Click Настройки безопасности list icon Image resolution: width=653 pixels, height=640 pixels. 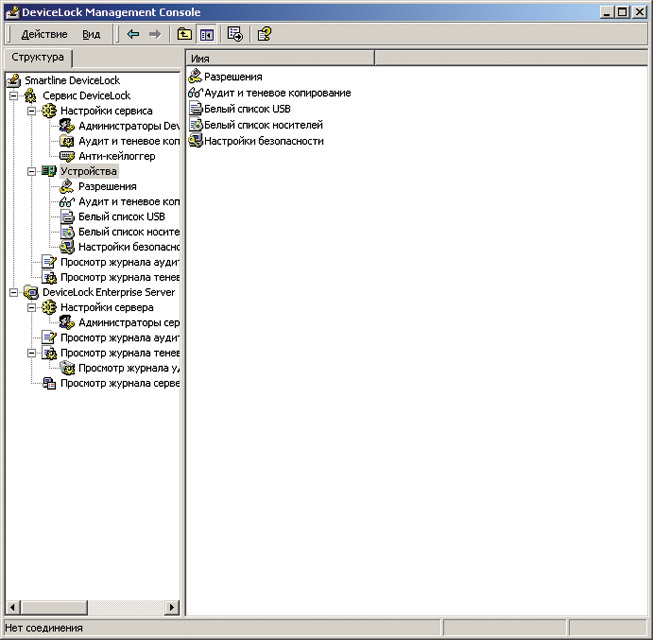[x=195, y=141]
